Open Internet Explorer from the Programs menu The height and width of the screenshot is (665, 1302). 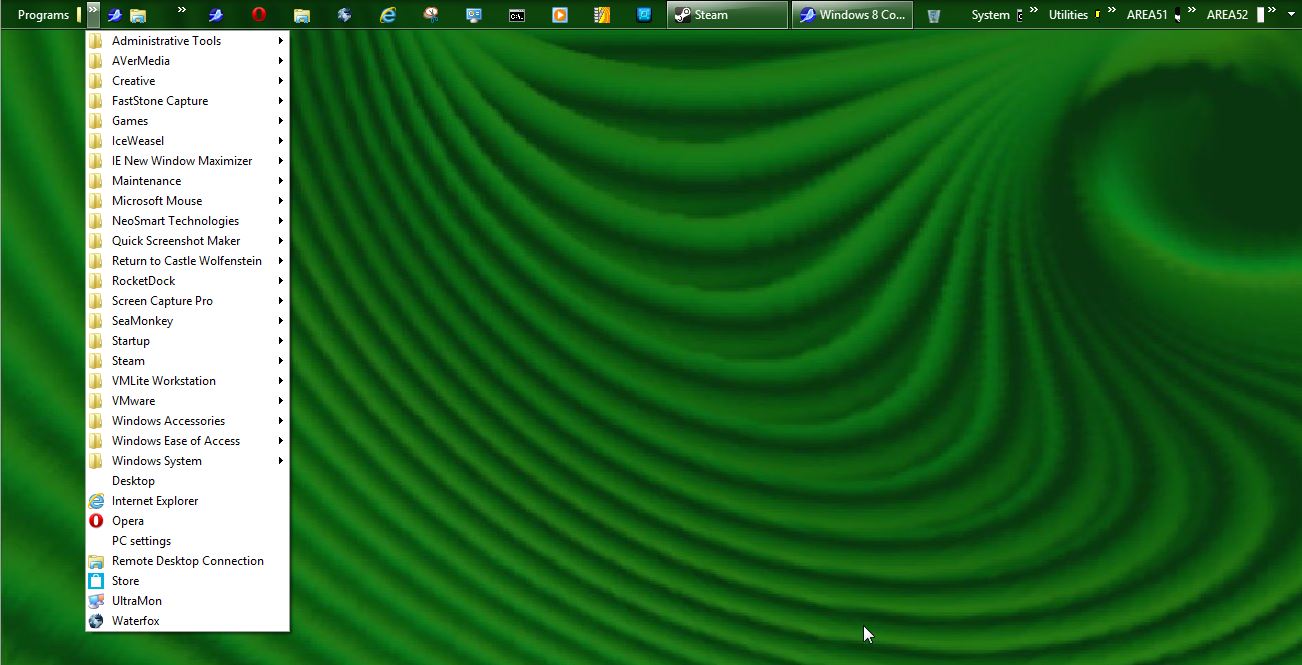click(188, 501)
